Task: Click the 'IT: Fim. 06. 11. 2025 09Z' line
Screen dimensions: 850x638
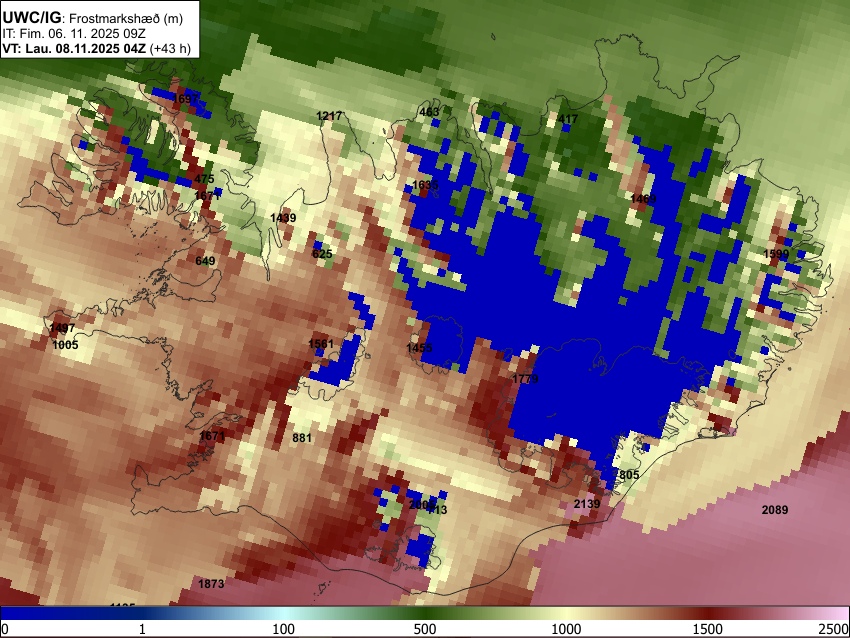Action: point(74,34)
